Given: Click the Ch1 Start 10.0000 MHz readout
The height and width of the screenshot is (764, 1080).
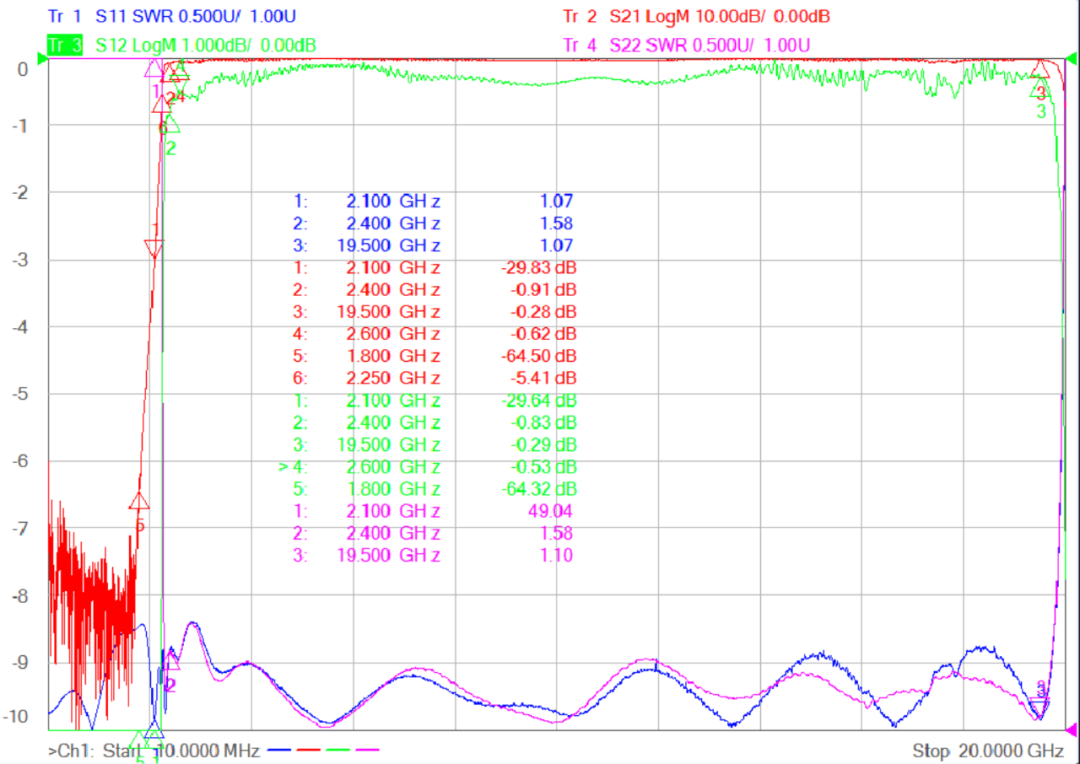Looking at the screenshot, I should click(154, 750).
